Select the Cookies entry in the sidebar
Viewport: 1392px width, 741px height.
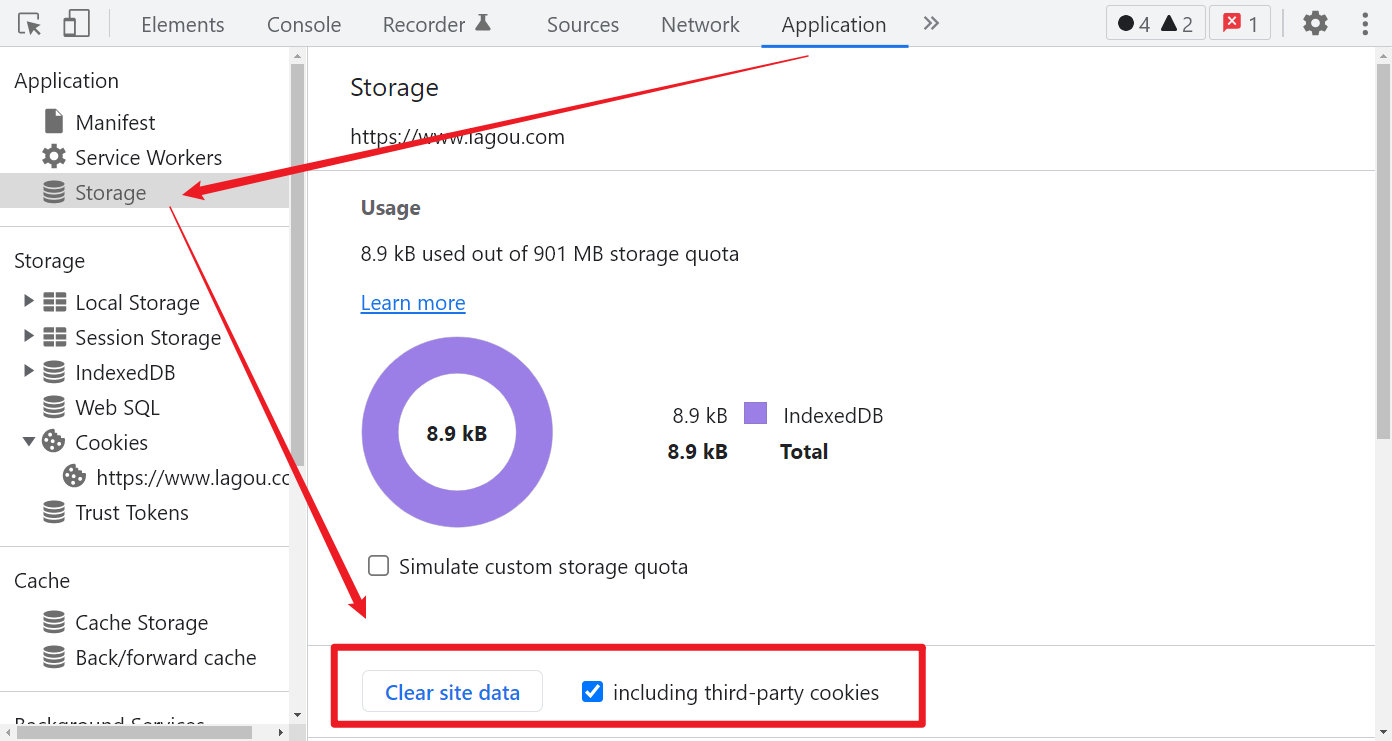[111, 442]
